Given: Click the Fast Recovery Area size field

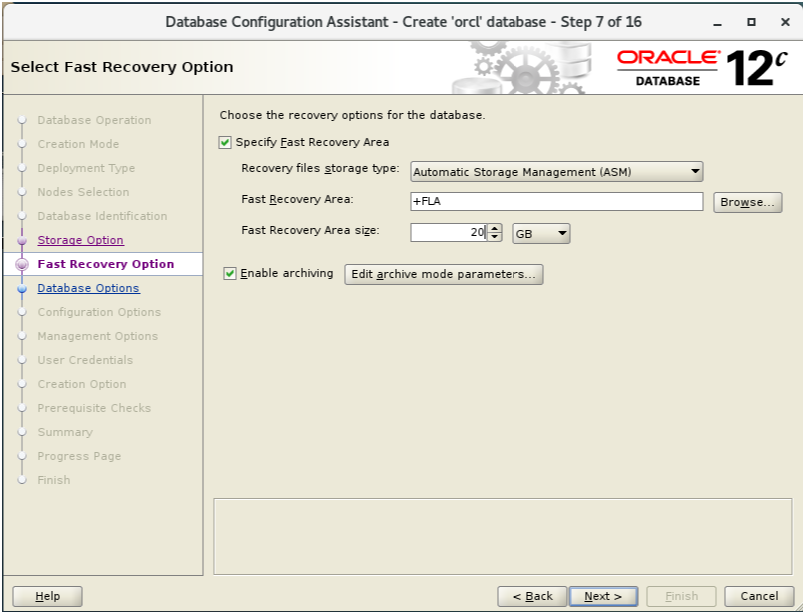Looking at the screenshot, I should coord(448,232).
